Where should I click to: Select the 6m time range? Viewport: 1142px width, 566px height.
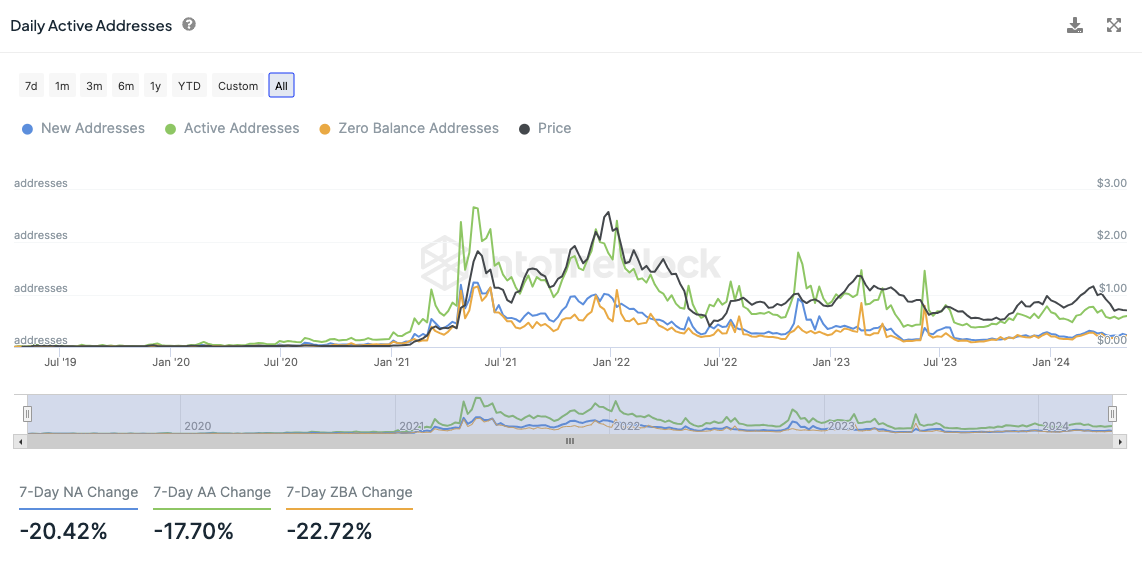click(126, 86)
